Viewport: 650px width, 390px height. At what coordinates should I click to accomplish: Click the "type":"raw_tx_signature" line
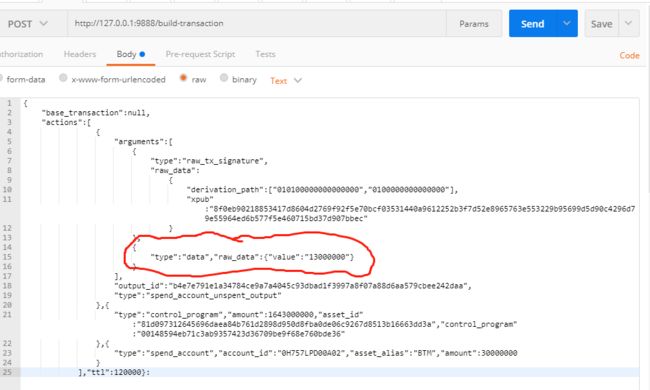point(209,161)
